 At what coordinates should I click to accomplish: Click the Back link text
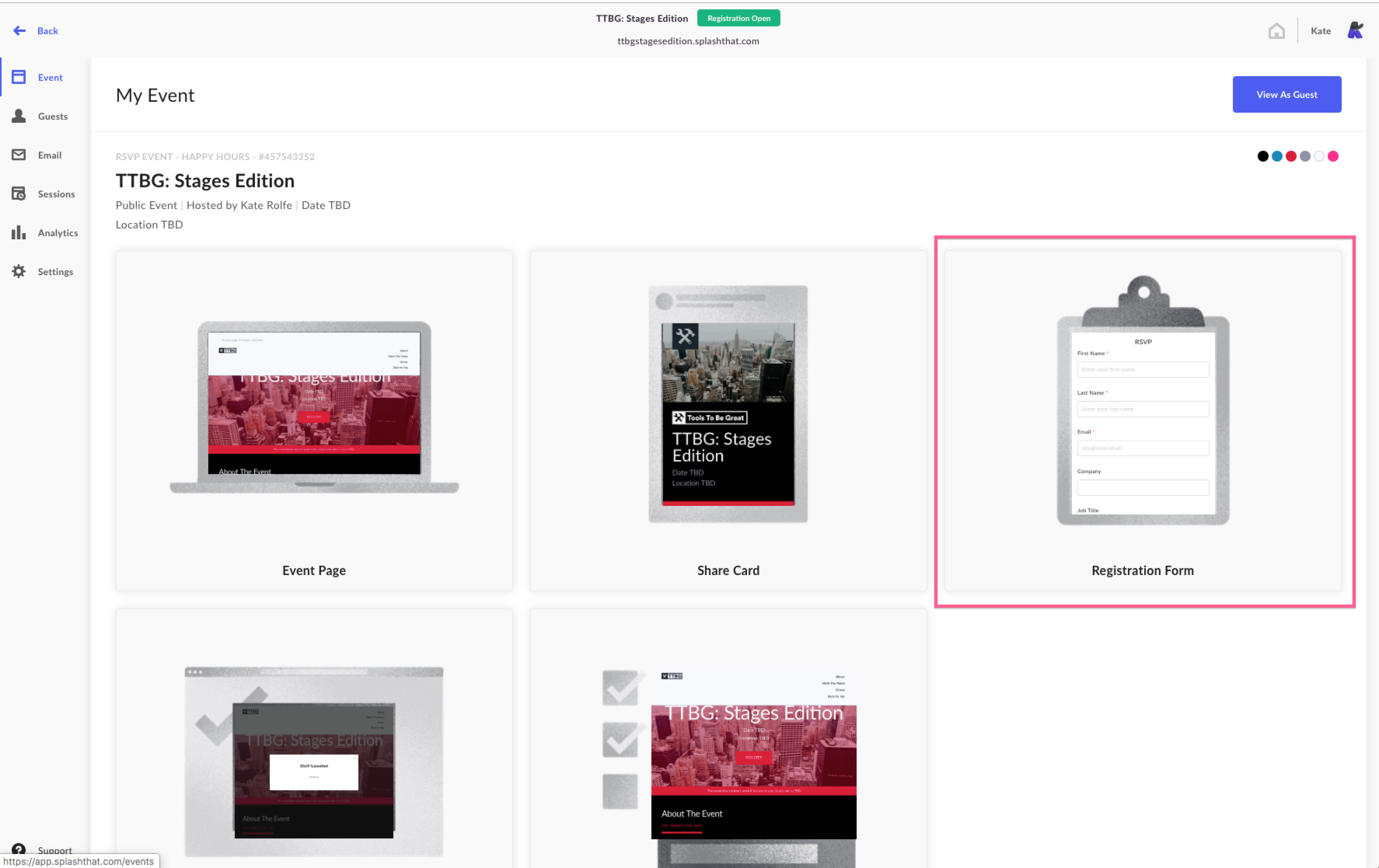[48, 31]
